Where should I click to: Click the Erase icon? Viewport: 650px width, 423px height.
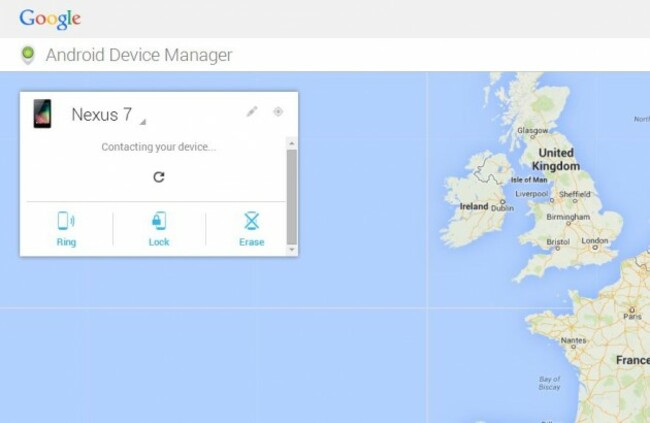tap(252, 221)
